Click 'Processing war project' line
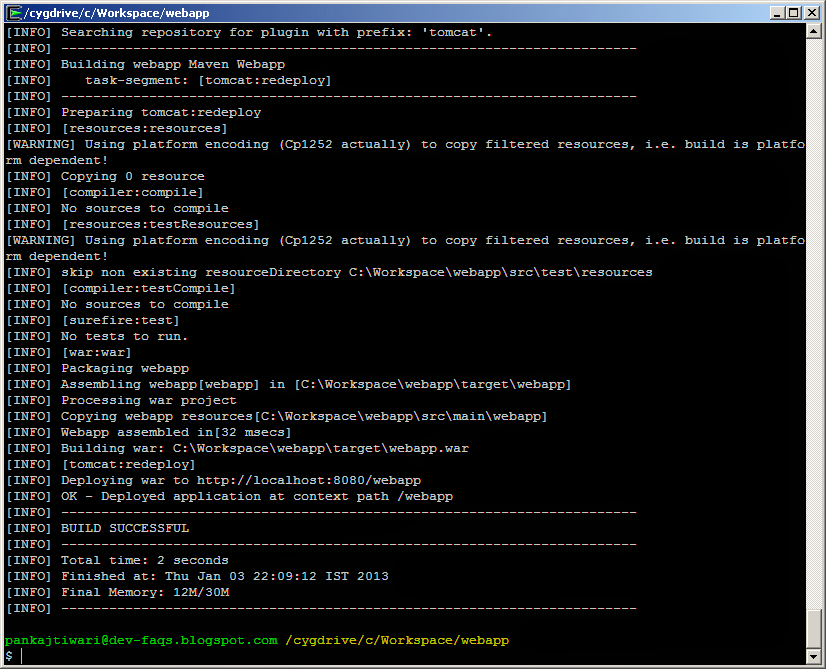This screenshot has width=826, height=669. click(x=121, y=400)
